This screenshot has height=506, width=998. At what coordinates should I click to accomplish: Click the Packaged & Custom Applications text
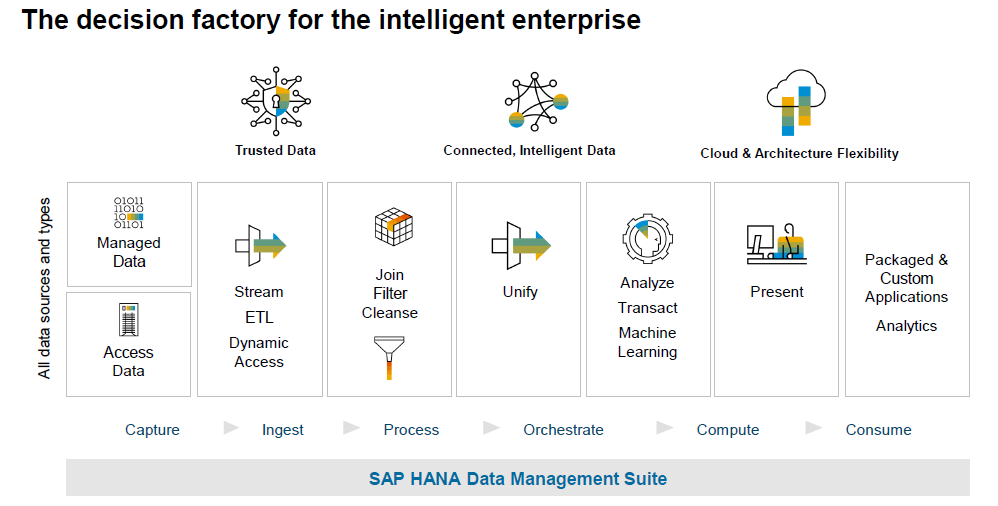click(x=906, y=278)
